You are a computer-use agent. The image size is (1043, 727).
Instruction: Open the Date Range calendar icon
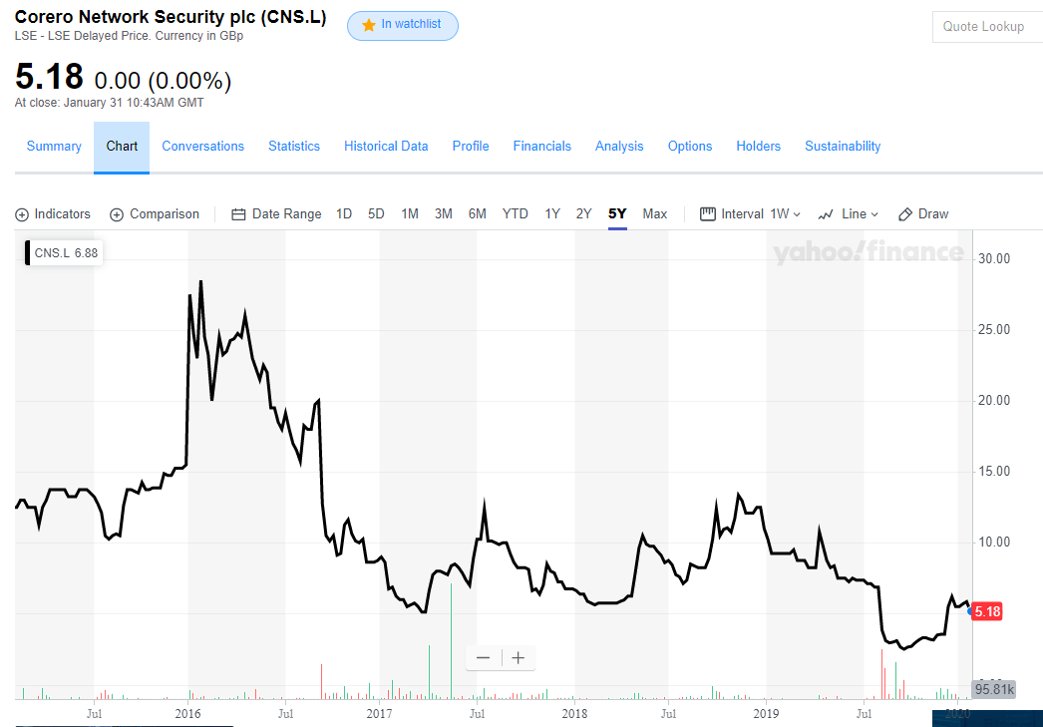(238, 214)
